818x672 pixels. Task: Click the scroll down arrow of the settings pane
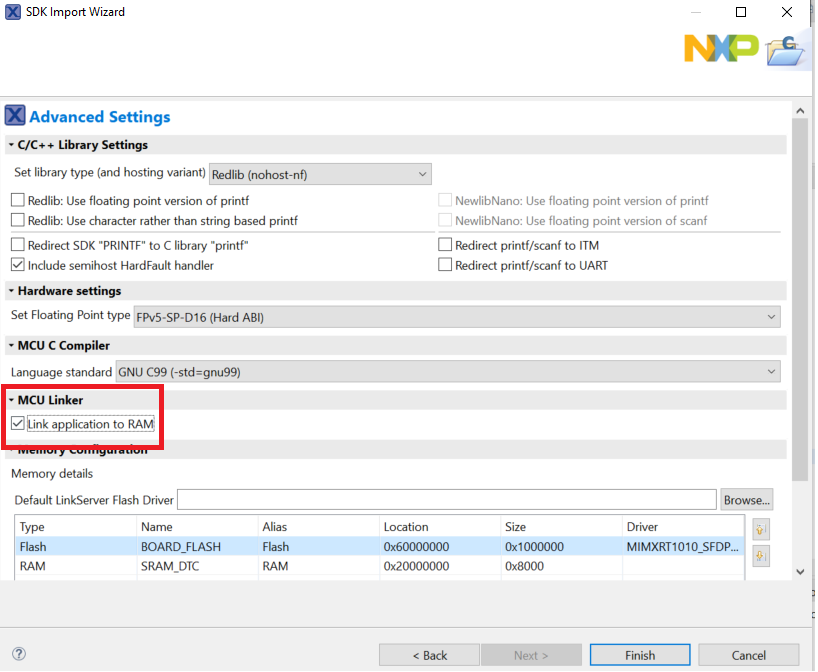800,571
